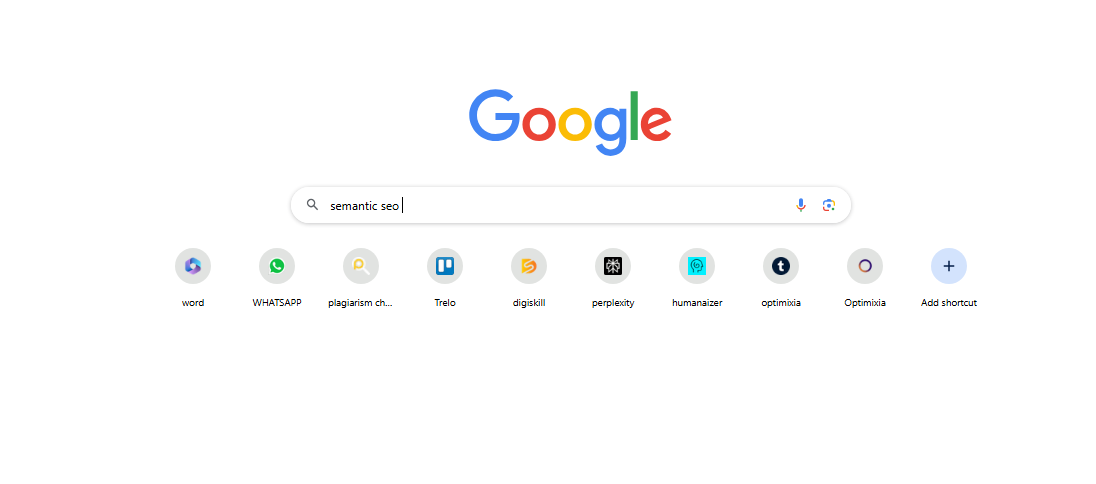Open the Trelo shortcut blue icon
Screen dimensions: 1096x484
coord(445,266)
